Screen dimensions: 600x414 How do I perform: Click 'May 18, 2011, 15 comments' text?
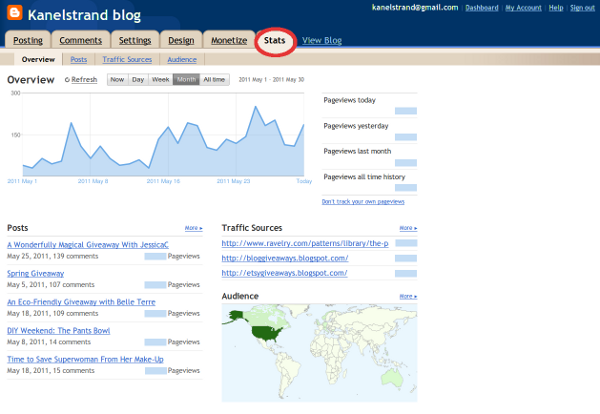51,370
